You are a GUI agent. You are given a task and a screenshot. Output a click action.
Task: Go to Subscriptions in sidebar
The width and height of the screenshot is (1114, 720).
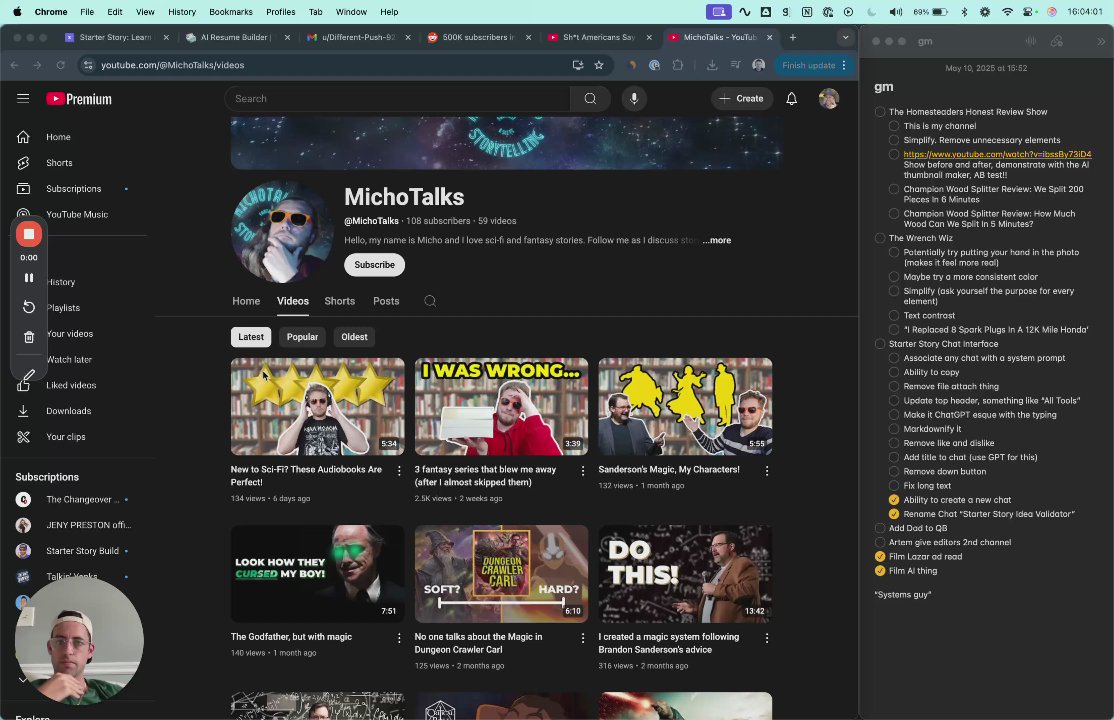coord(73,189)
